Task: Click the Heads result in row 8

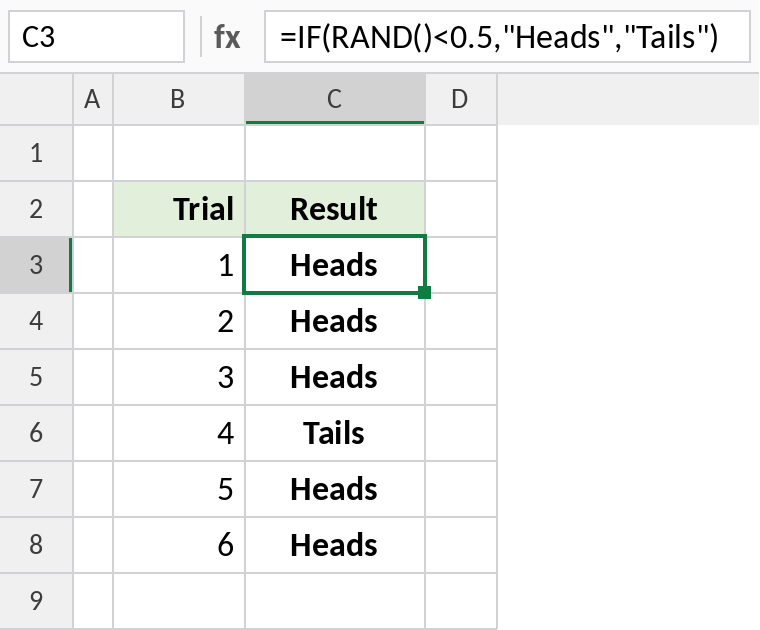Action: [335, 545]
